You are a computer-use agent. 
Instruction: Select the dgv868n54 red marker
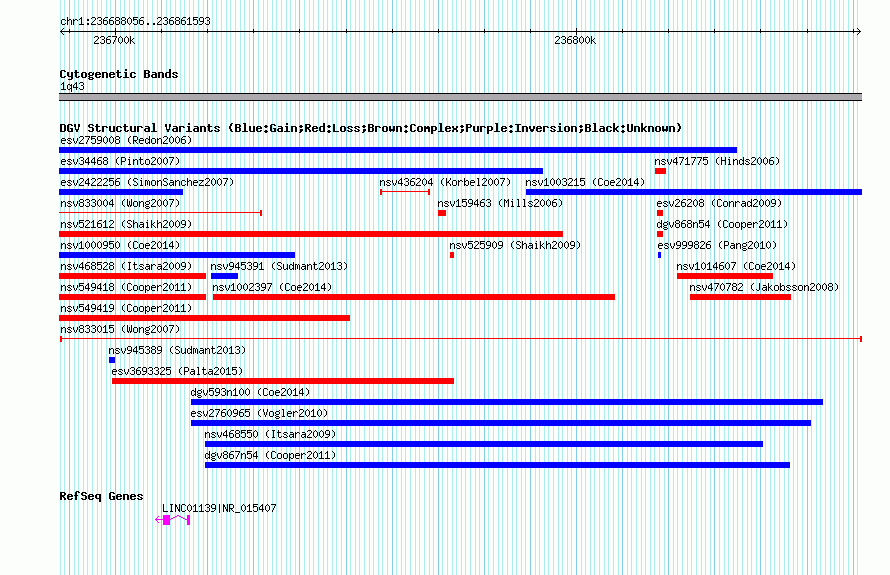coord(660,234)
